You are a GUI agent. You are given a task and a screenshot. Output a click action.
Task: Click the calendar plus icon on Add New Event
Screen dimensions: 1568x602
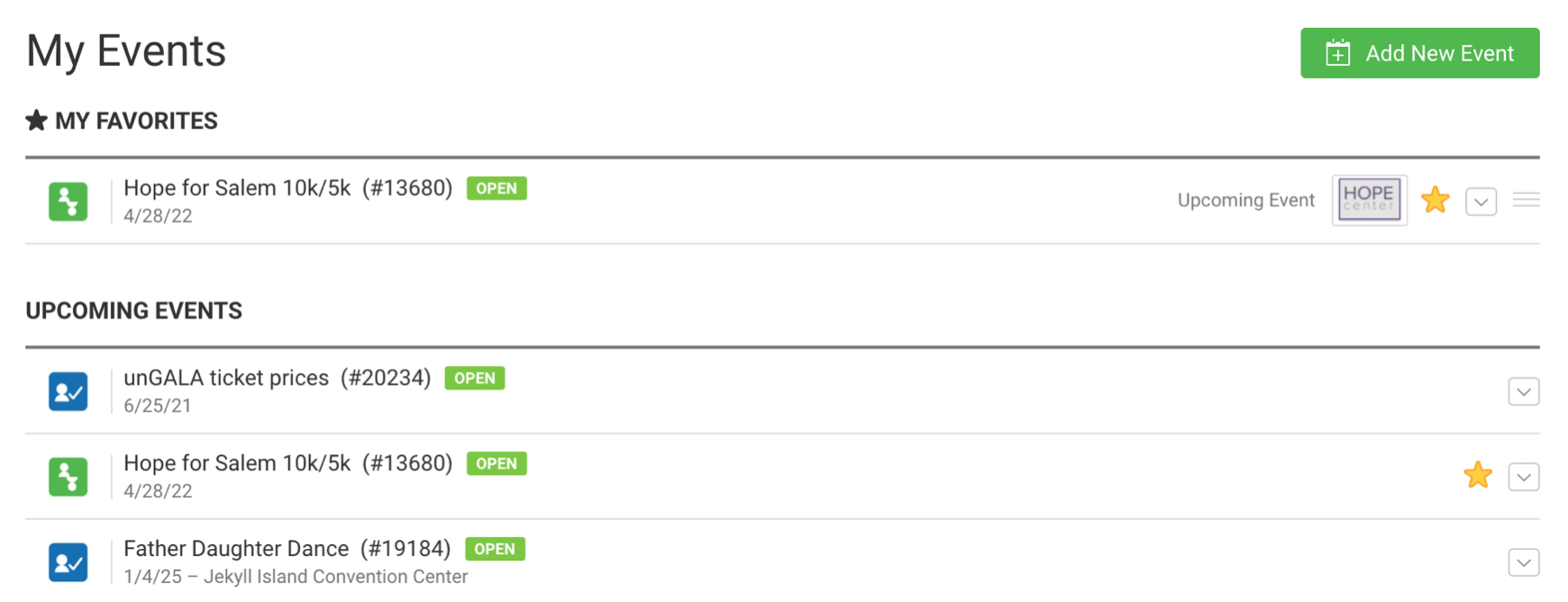tap(1338, 54)
